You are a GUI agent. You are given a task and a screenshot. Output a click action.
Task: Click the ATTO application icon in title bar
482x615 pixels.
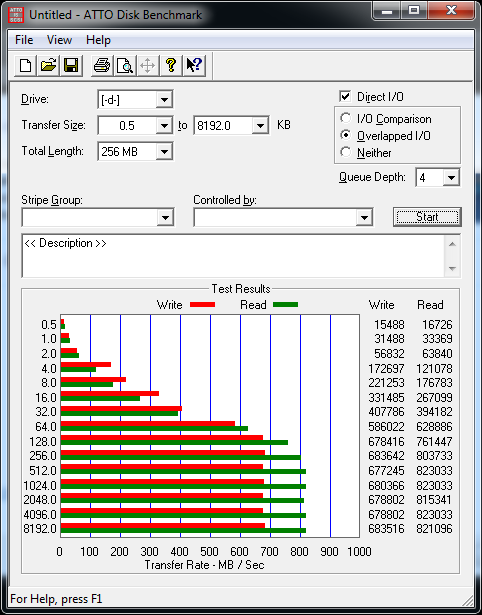(16, 15)
